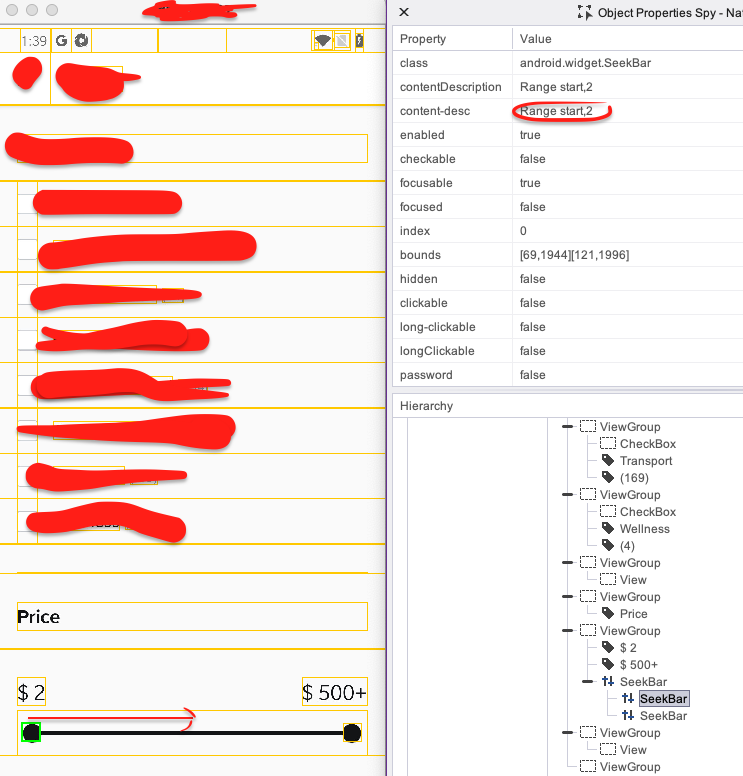Click the right range end slider thumb
743x776 pixels.
point(352,733)
